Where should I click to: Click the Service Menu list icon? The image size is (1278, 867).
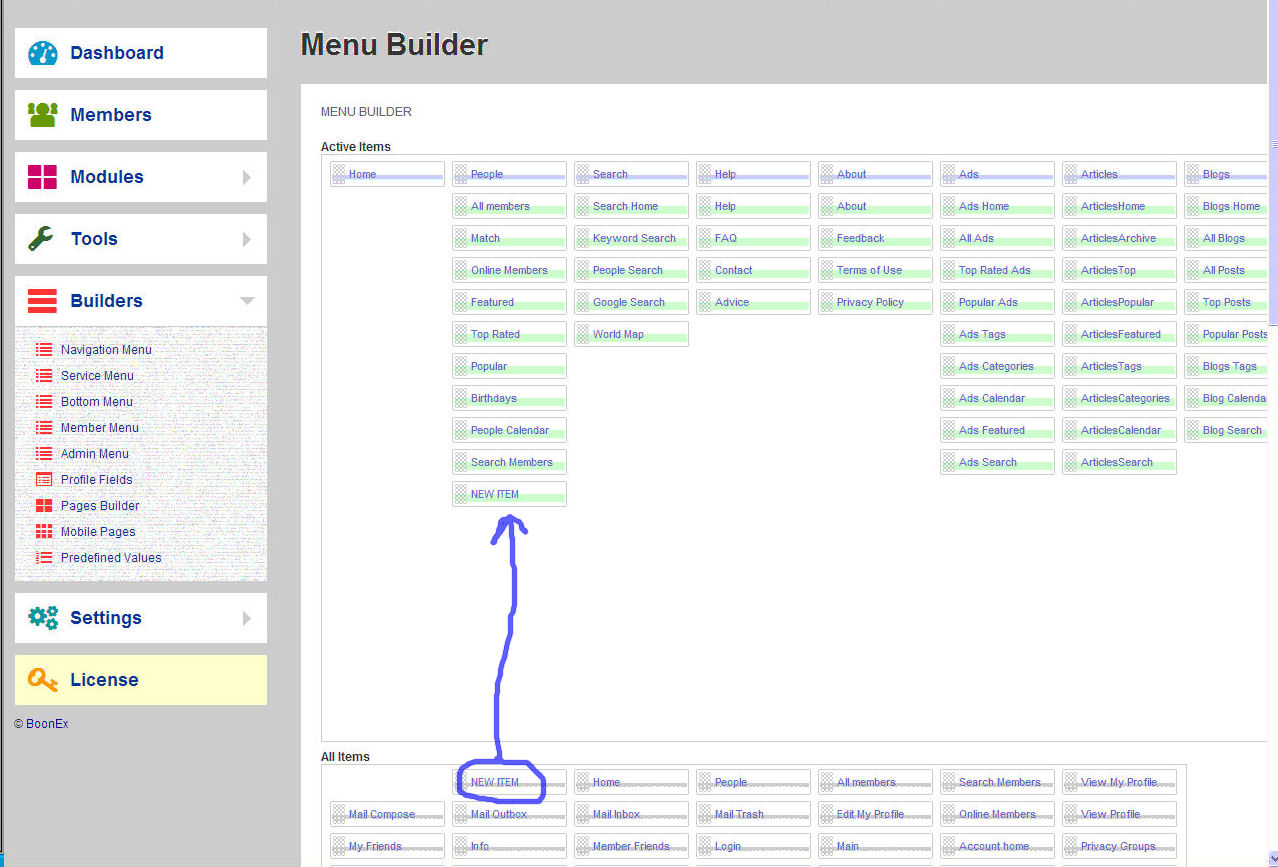pyautogui.click(x=44, y=376)
